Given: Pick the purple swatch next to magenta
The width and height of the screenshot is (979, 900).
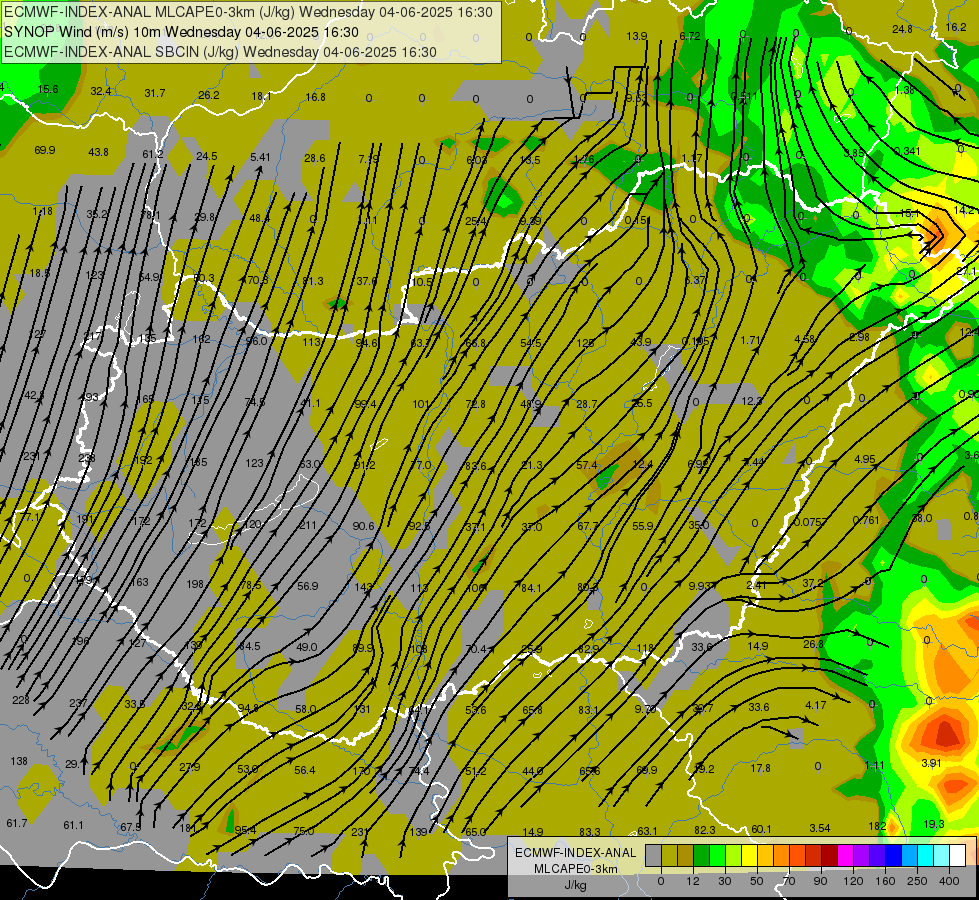Looking at the screenshot, I should [x=861, y=855].
